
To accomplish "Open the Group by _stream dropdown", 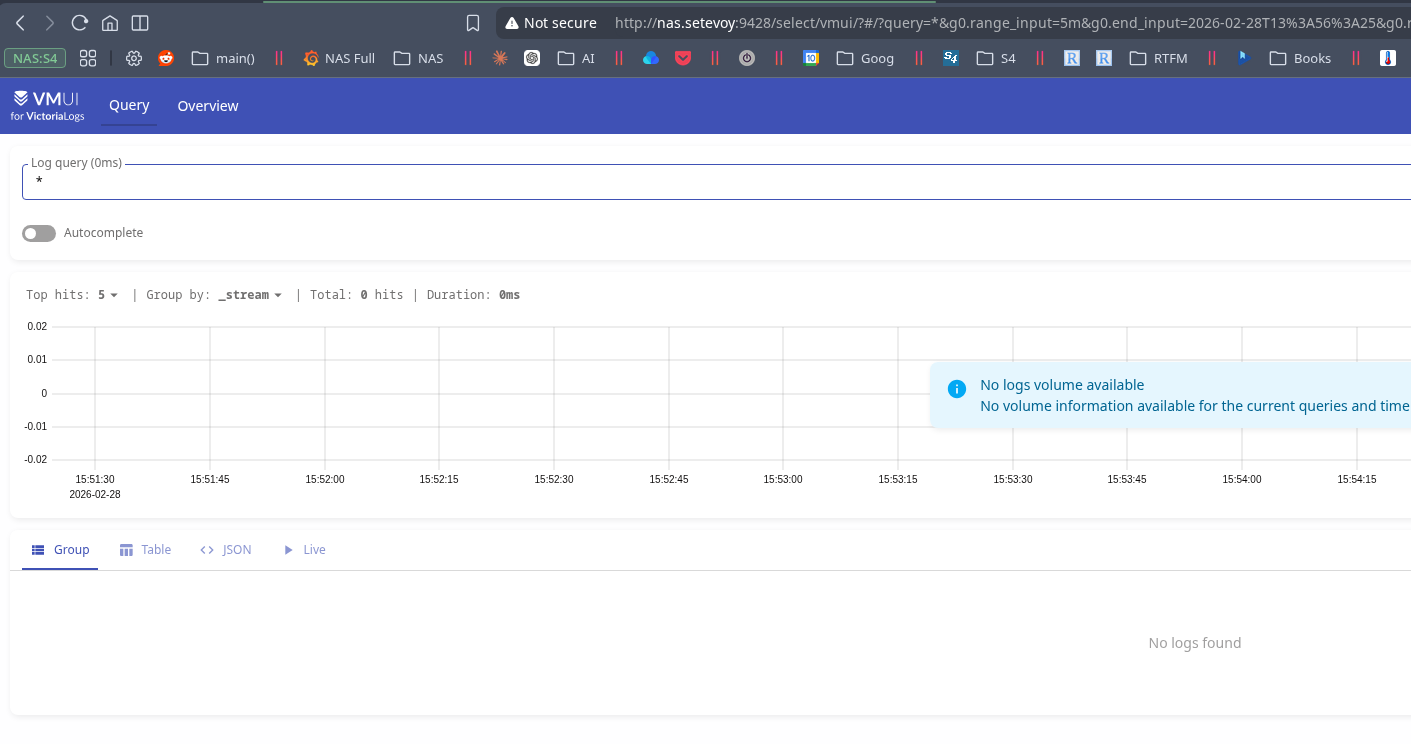I will (x=249, y=295).
